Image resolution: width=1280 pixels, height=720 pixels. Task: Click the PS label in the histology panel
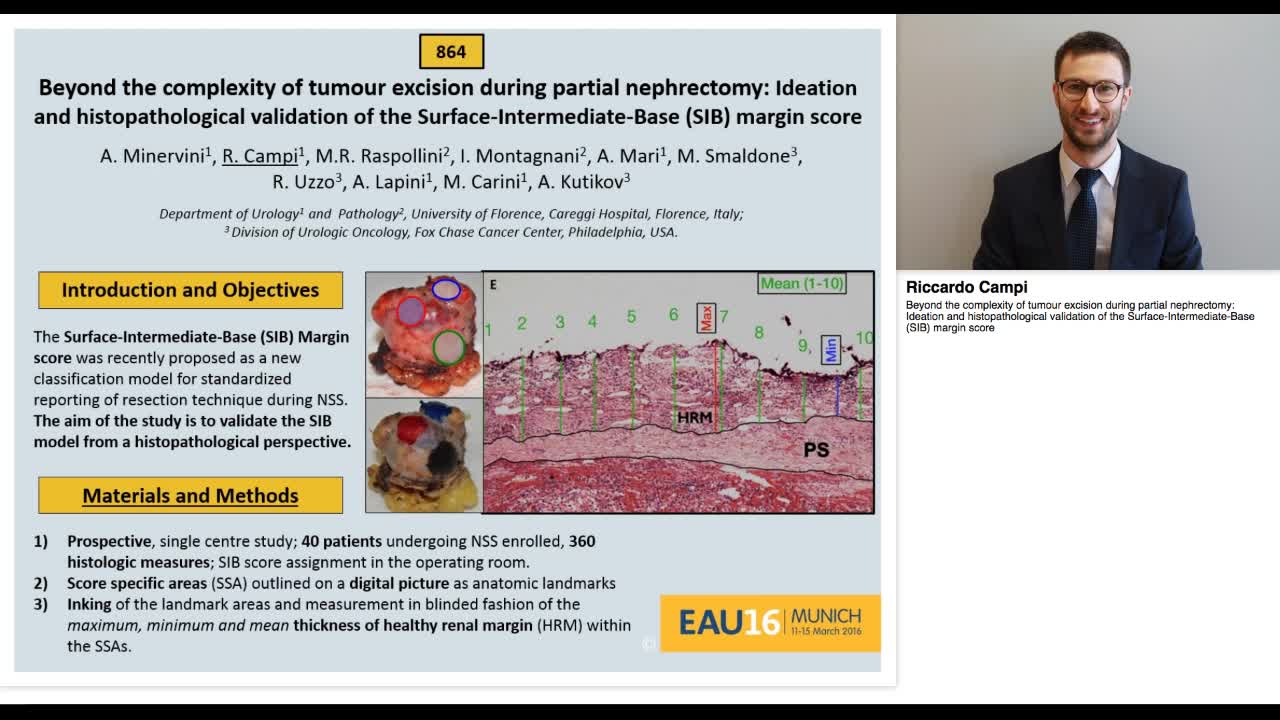click(816, 449)
